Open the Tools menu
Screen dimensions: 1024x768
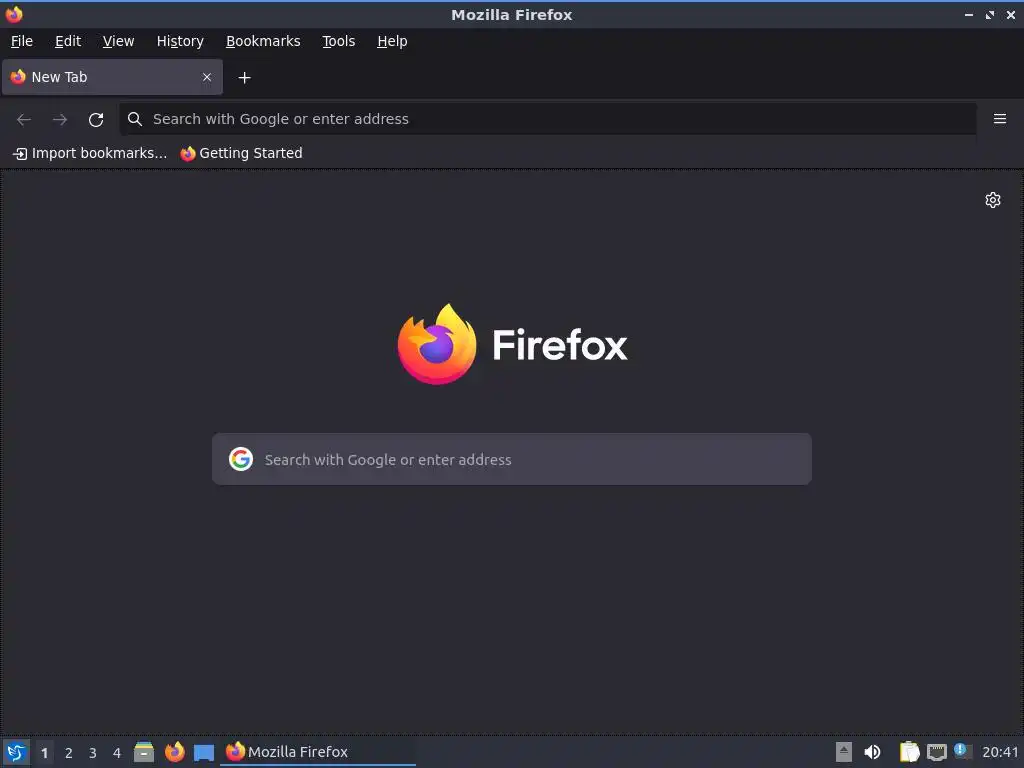point(338,41)
